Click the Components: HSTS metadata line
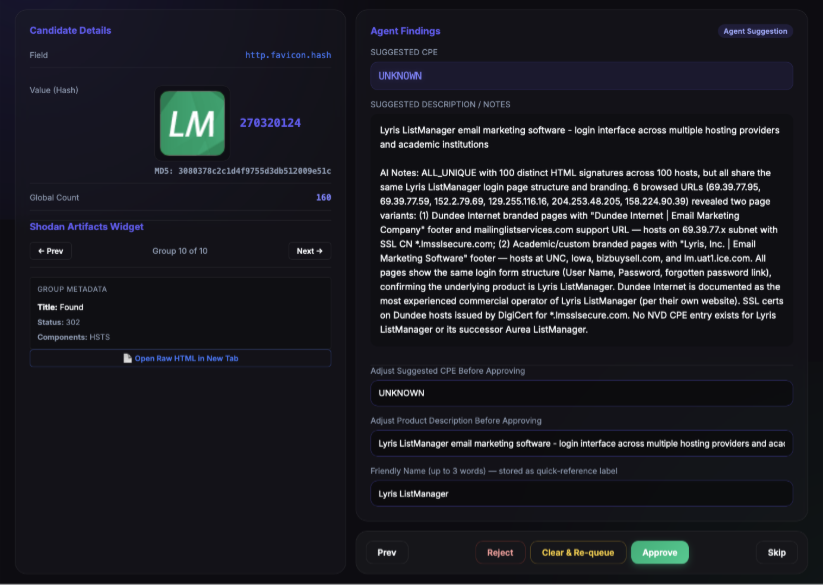The image size is (823, 585). tap(73, 337)
